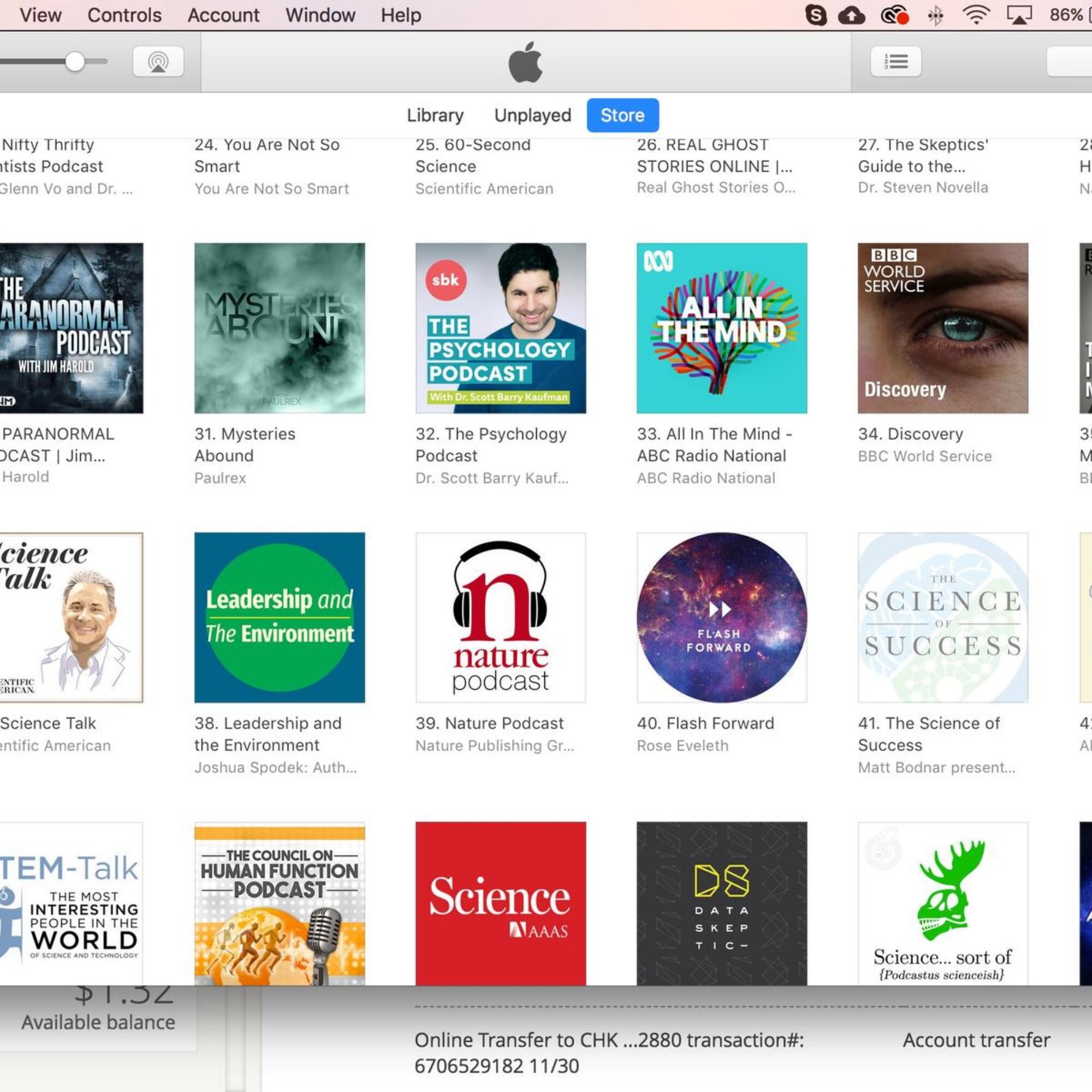Click the title 25. 60-Second Science

[473, 156]
